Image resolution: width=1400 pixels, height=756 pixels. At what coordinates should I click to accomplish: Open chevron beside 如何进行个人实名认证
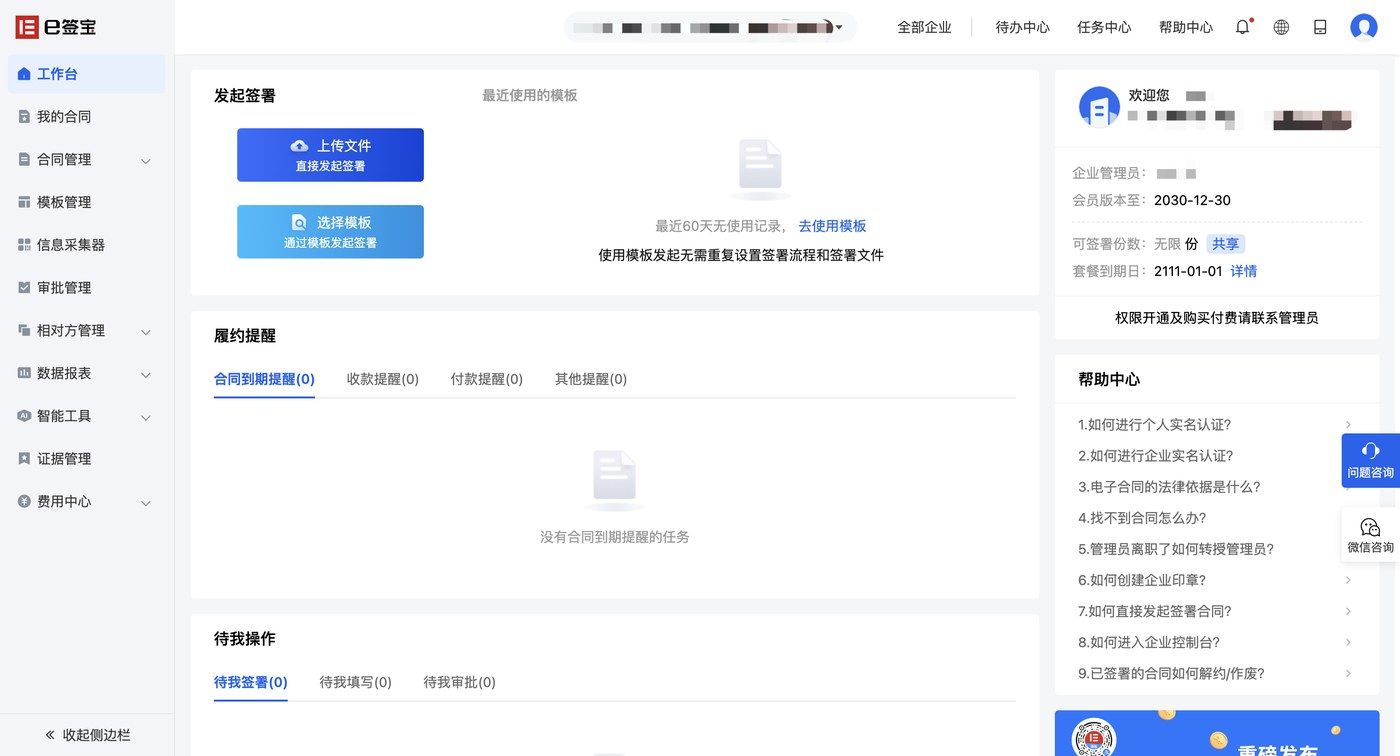pyautogui.click(x=1348, y=425)
